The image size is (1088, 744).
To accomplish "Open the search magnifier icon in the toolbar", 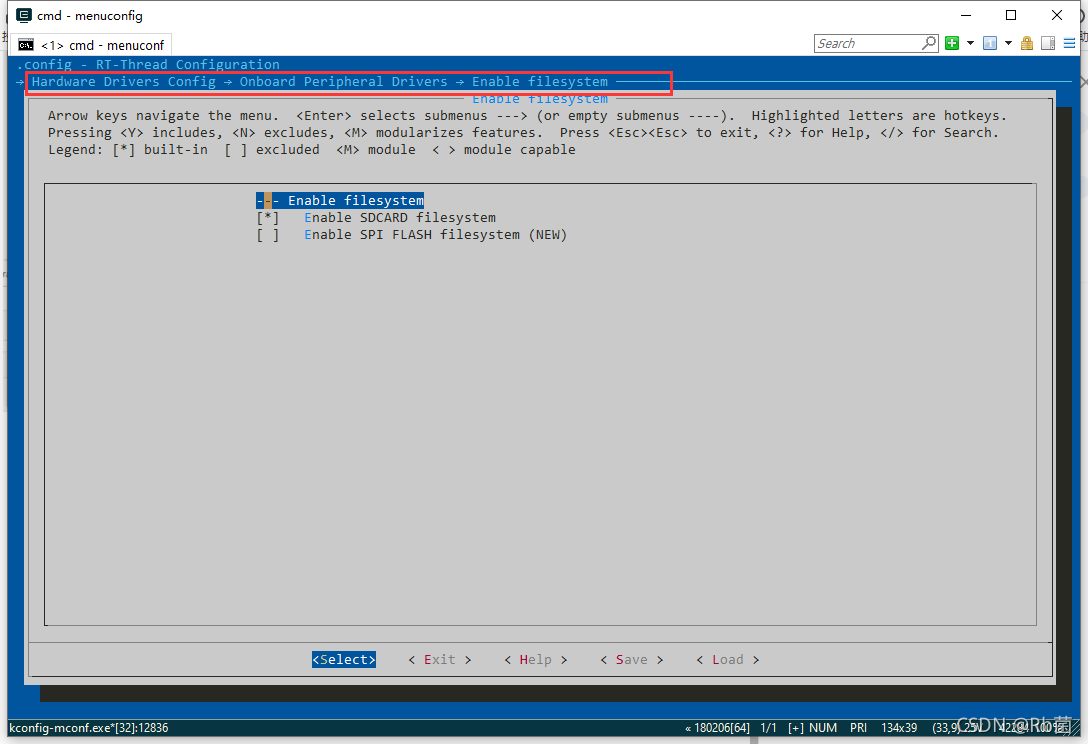I will click(x=928, y=42).
